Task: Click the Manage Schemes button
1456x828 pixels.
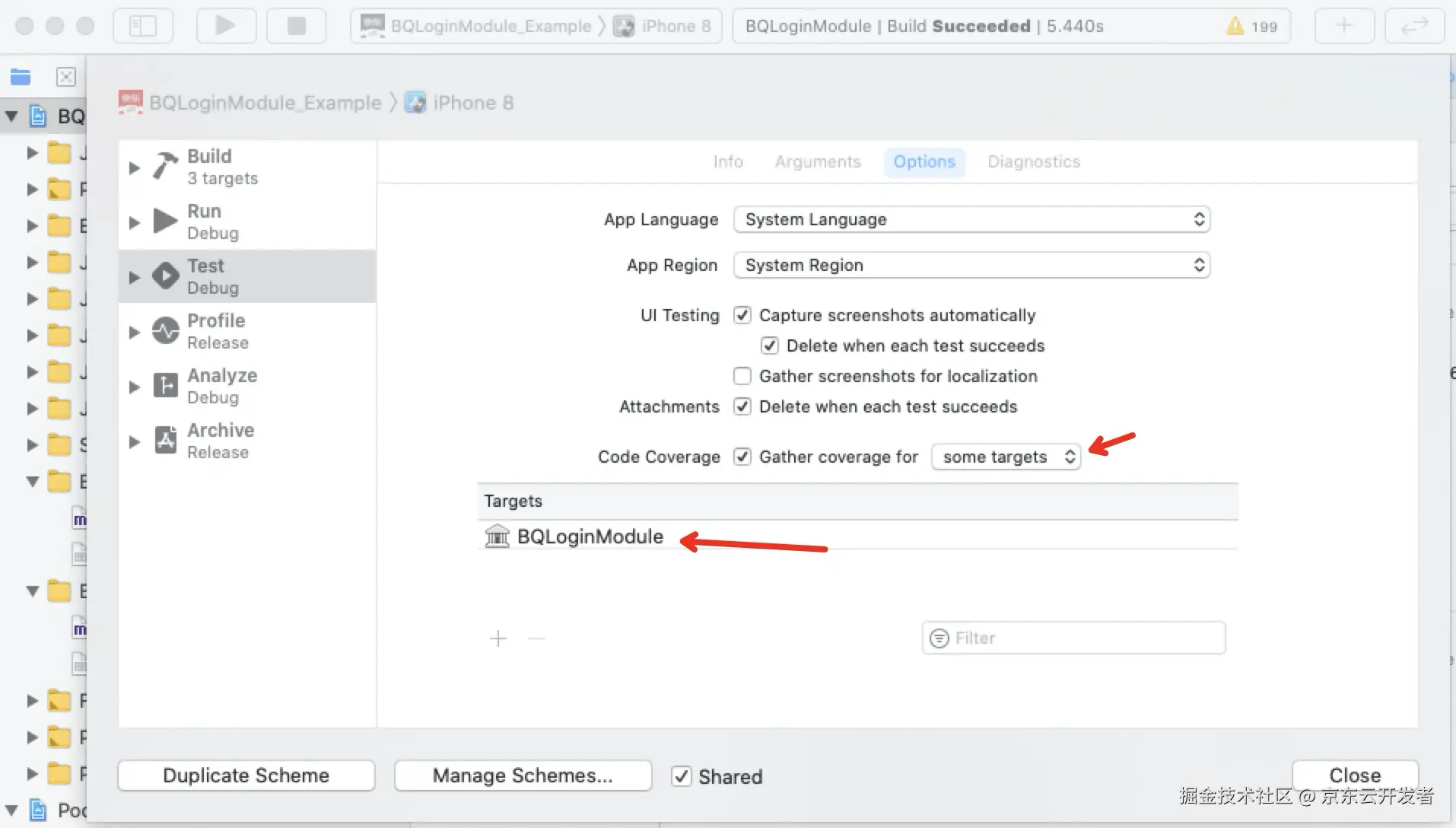Action: (523, 775)
